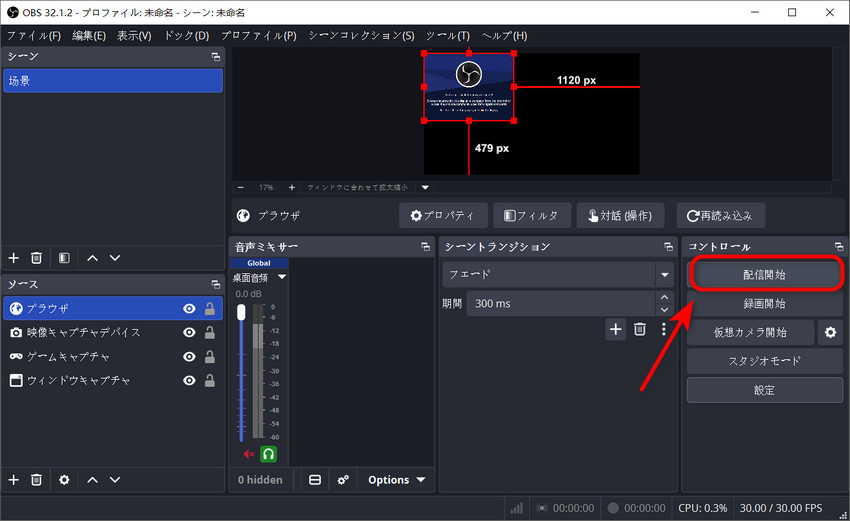Hide the ゲームキャプチャ source eye icon
The image size is (850, 521).
tap(189, 357)
